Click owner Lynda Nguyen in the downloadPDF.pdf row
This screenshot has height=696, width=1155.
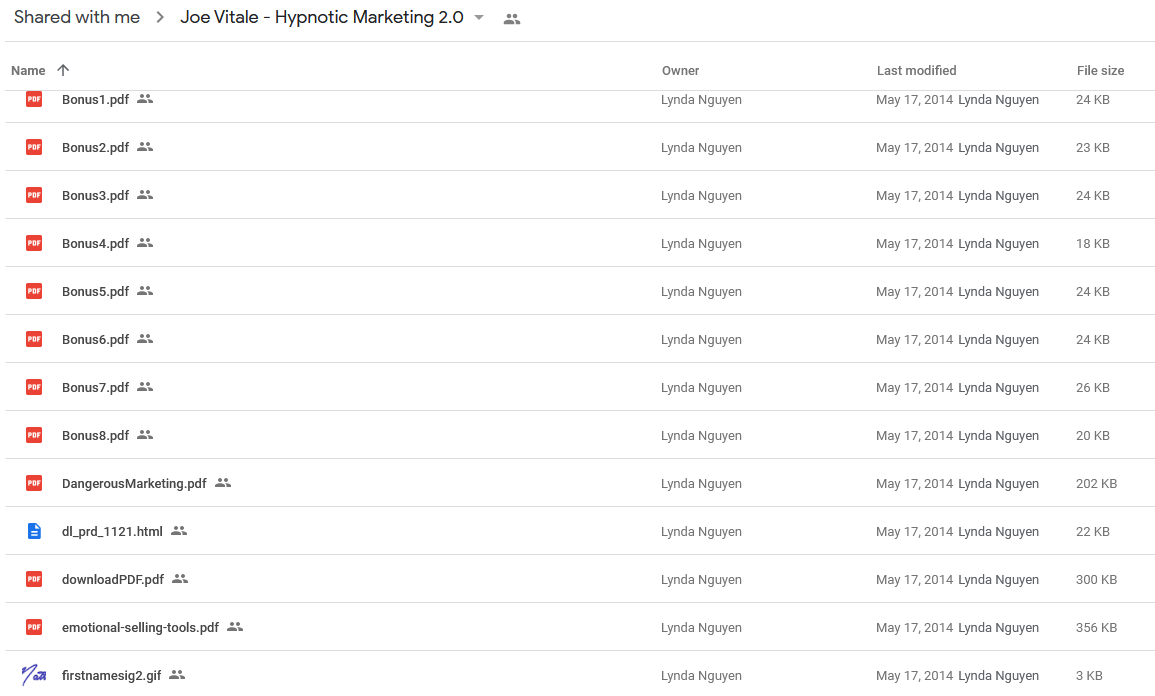pos(701,580)
